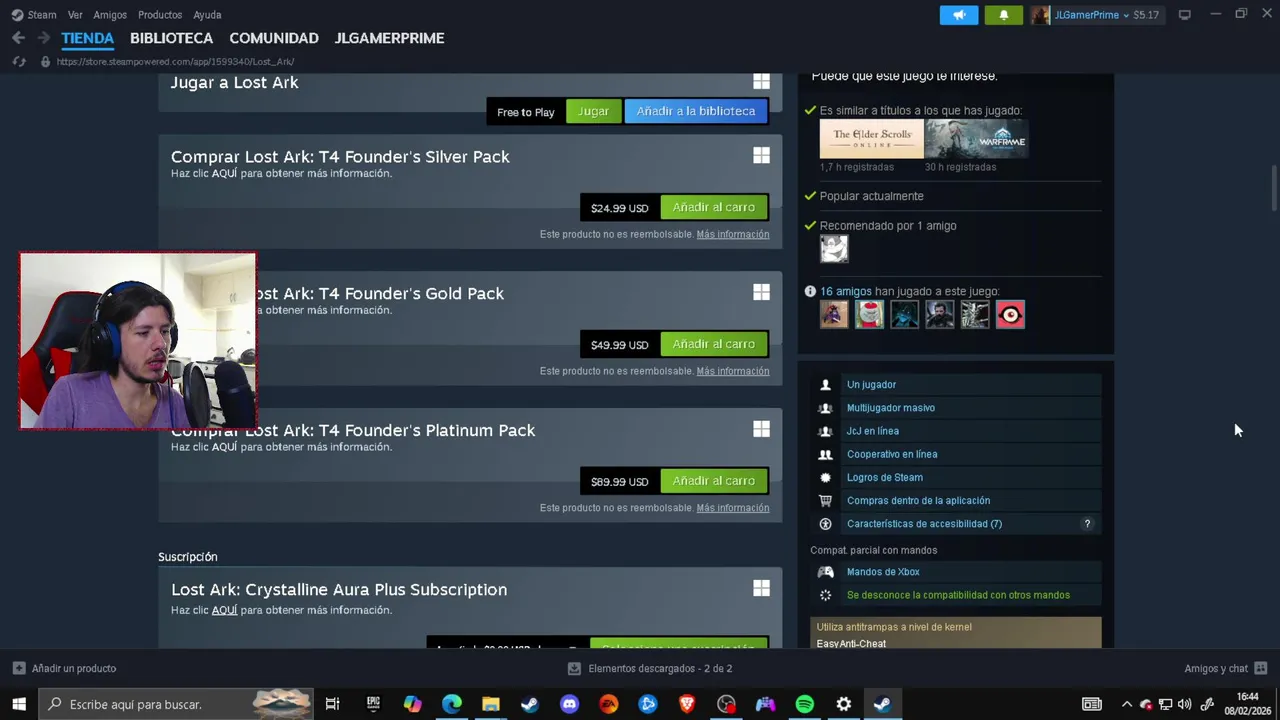Add Platinum Pack $89.99 to cart
The height and width of the screenshot is (720, 1280).
(x=714, y=481)
